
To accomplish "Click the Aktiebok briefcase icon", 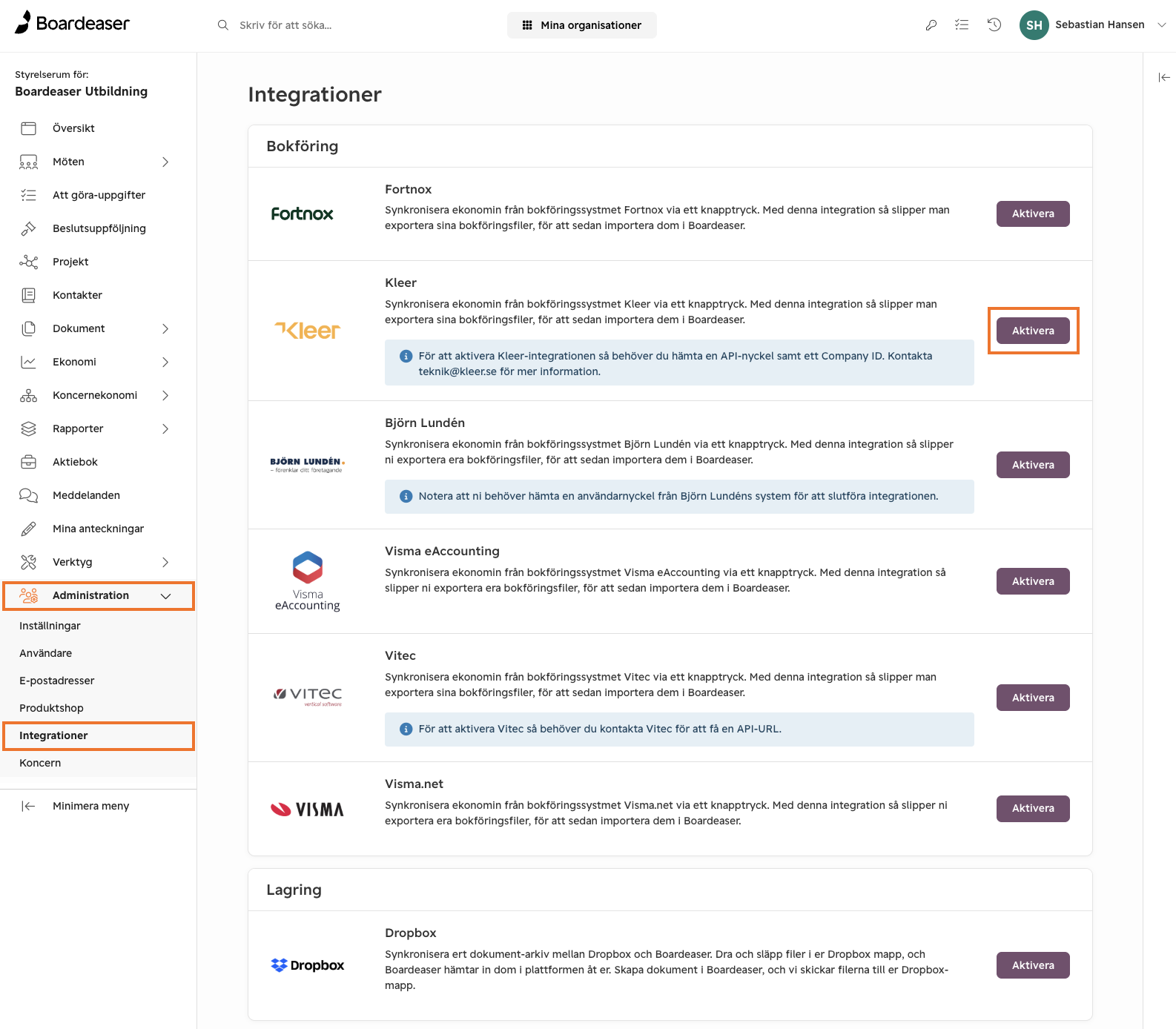I will (28, 462).
